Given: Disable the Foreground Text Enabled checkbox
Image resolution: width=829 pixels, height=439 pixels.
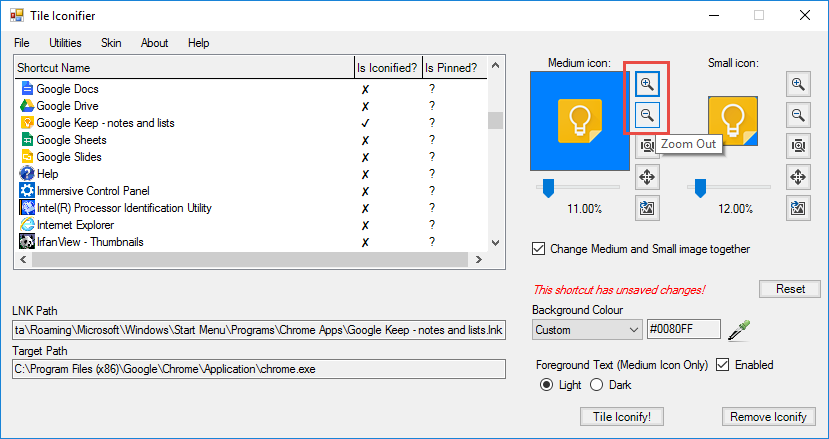Looking at the screenshot, I should point(721,365).
